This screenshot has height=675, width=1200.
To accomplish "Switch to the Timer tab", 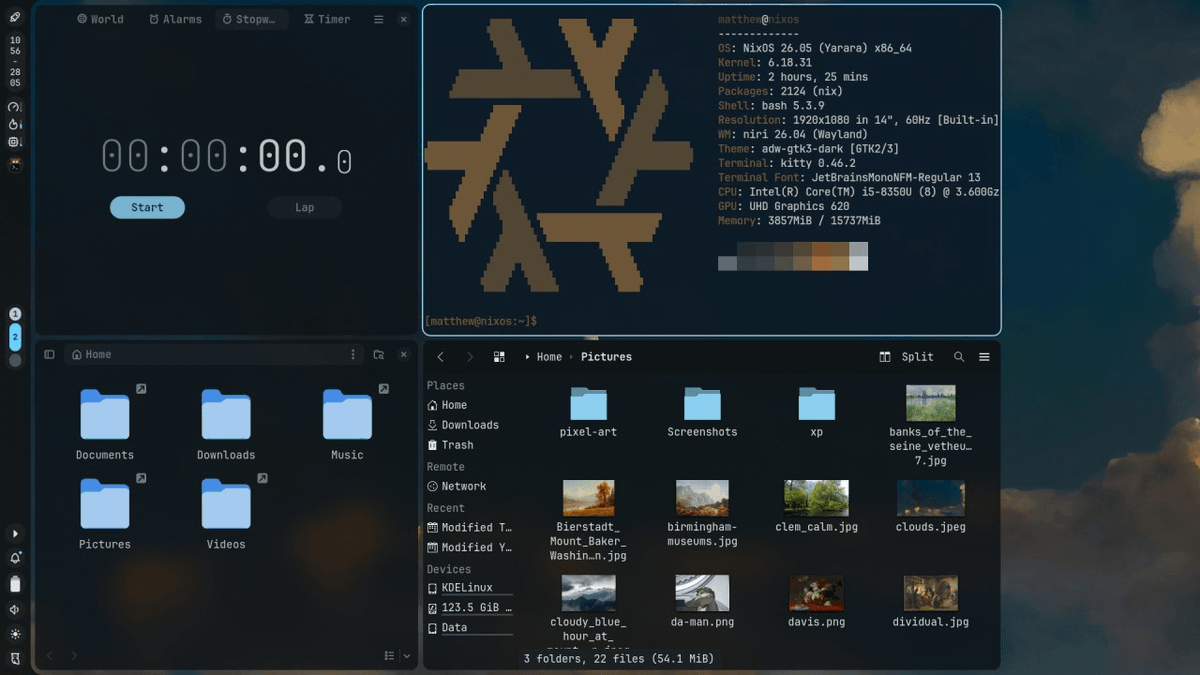I will 327,19.
